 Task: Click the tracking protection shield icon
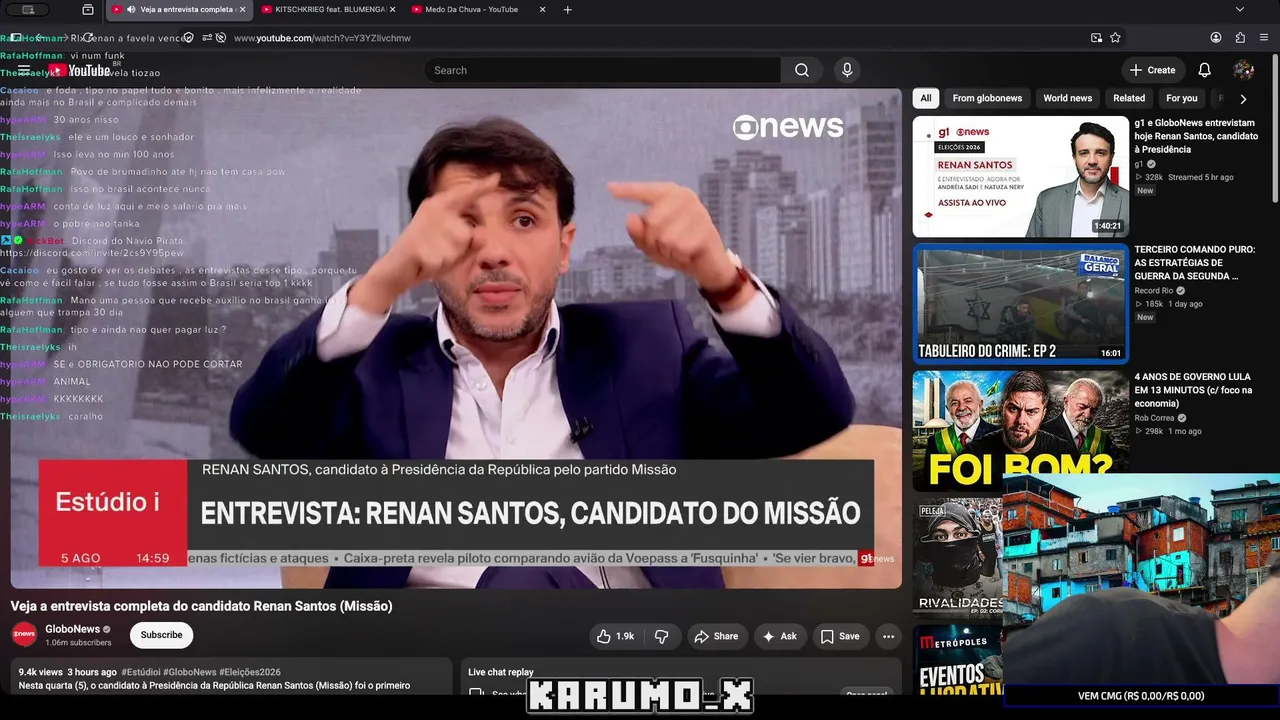pyautogui.click(x=188, y=38)
